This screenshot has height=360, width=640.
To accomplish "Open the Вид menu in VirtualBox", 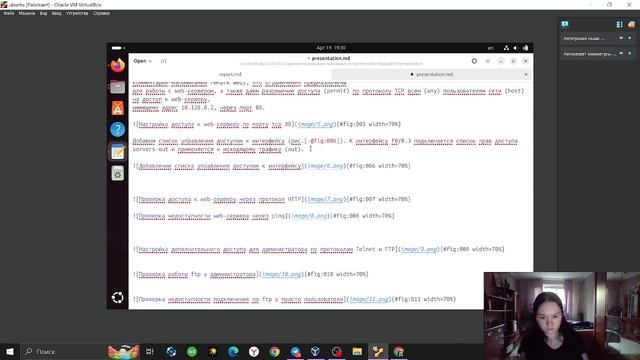I will click(43, 13).
